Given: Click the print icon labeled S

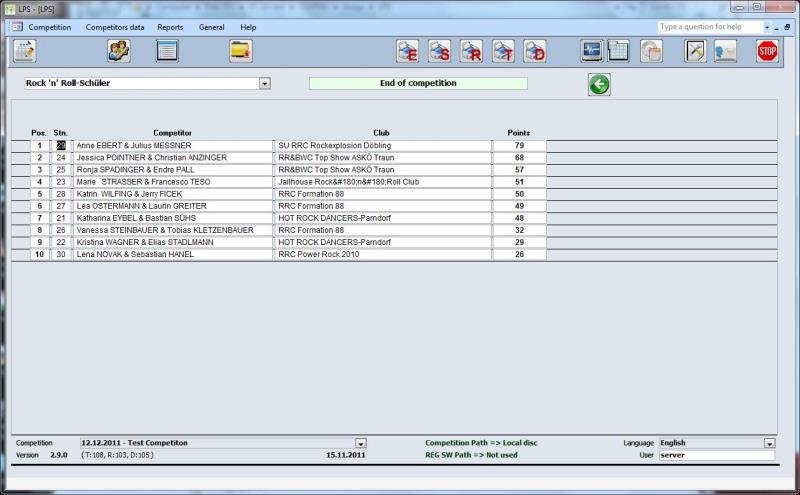Looking at the screenshot, I should (x=439, y=51).
